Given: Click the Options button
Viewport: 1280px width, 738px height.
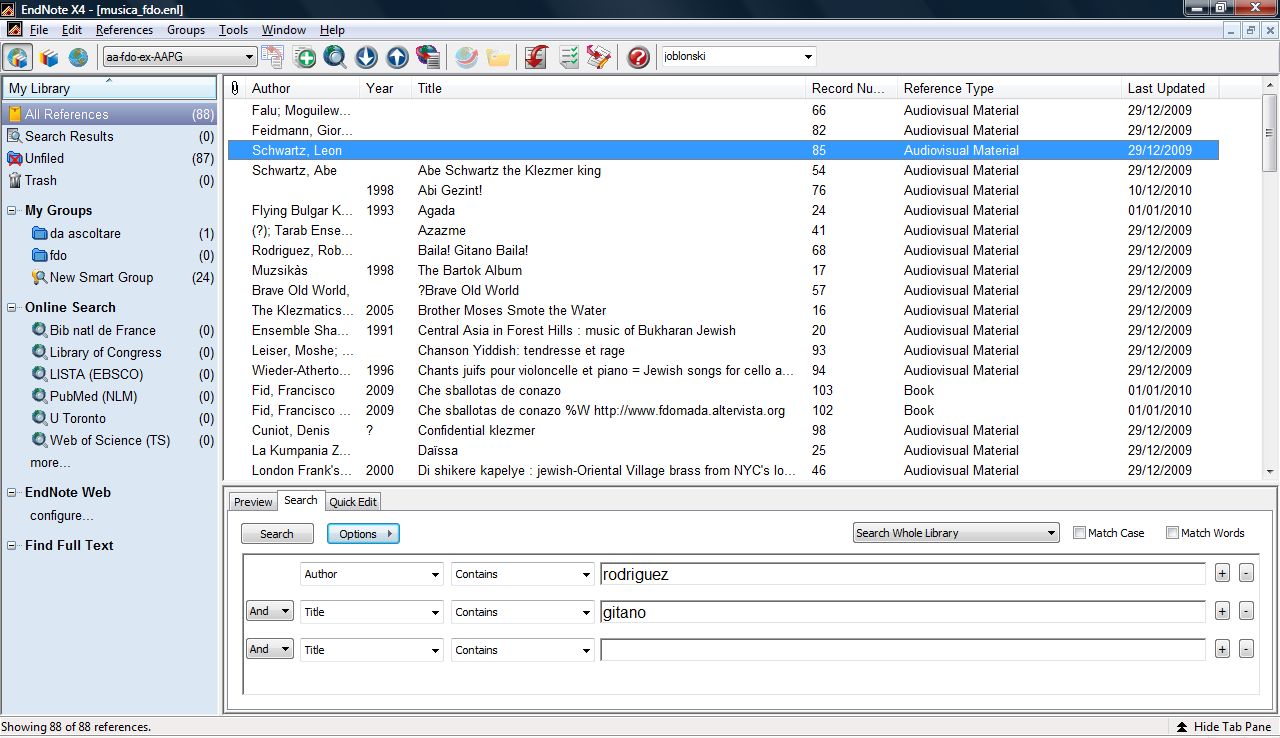Looking at the screenshot, I should (x=363, y=534).
